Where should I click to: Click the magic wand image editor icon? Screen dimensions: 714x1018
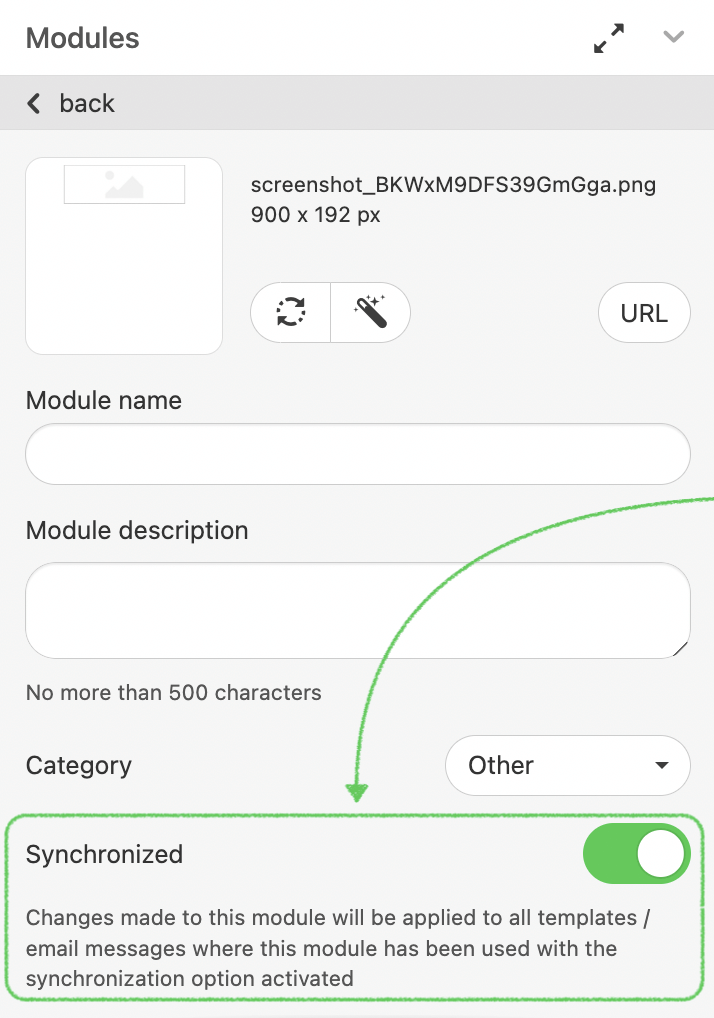click(x=370, y=312)
